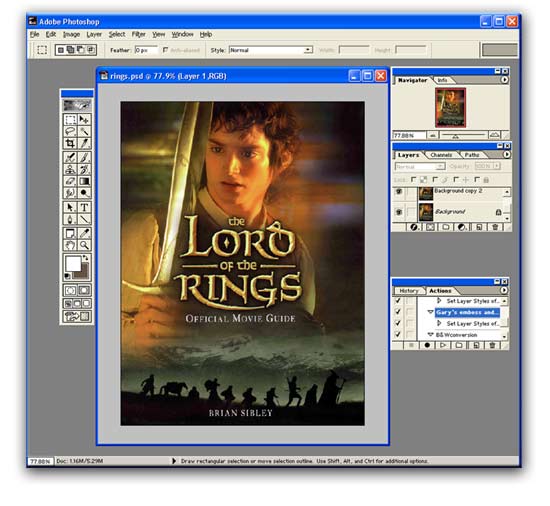Click the swap foreground/background colors arrow
The image size is (550, 506).
[x=86, y=258]
